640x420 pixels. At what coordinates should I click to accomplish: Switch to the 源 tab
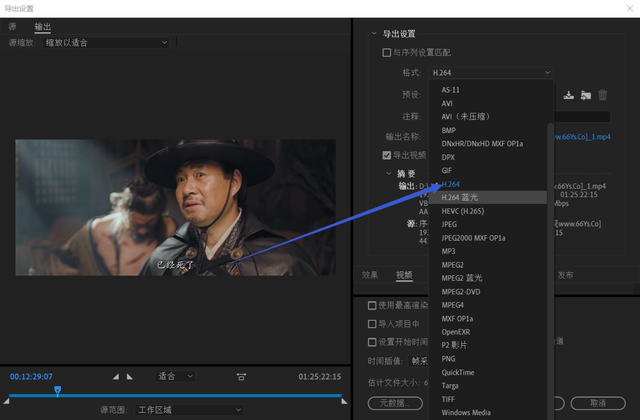pyautogui.click(x=13, y=27)
